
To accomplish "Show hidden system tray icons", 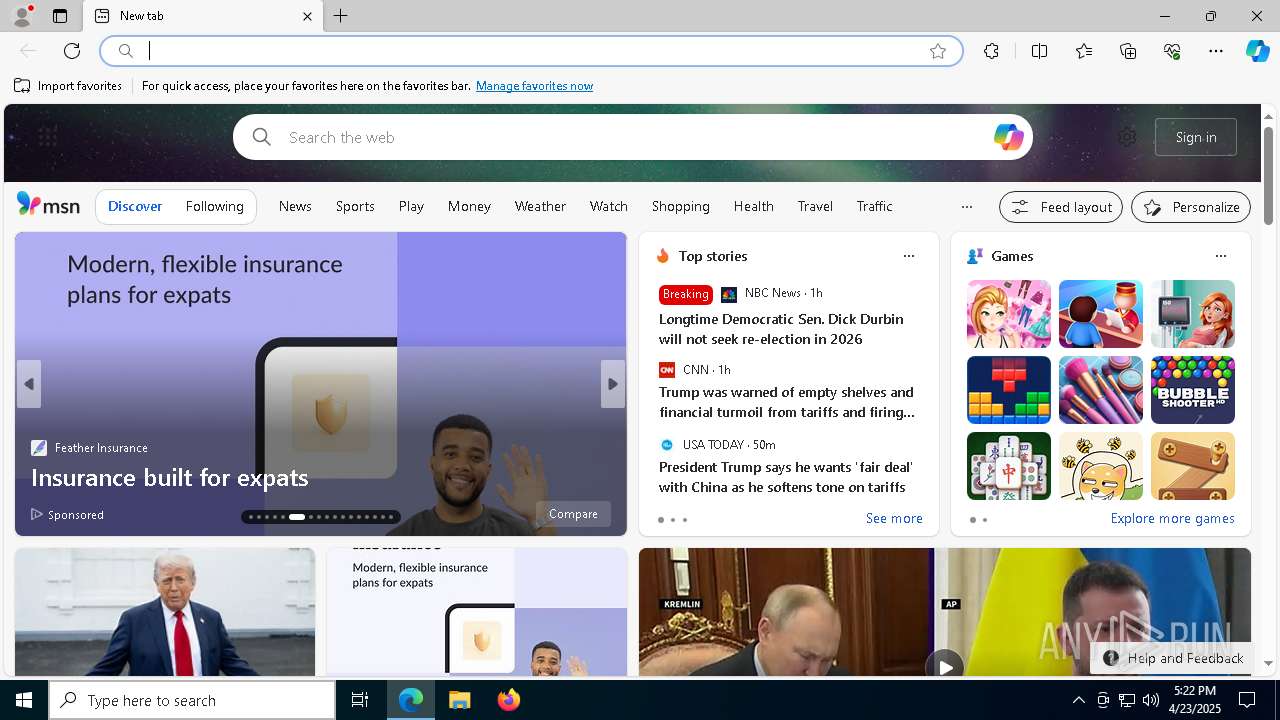I will [x=1078, y=700].
